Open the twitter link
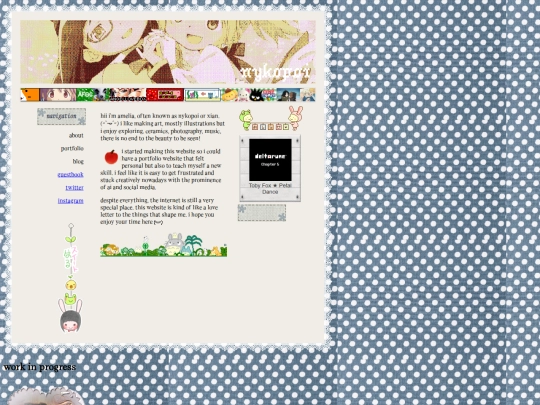The width and height of the screenshot is (540, 405). click(75, 188)
